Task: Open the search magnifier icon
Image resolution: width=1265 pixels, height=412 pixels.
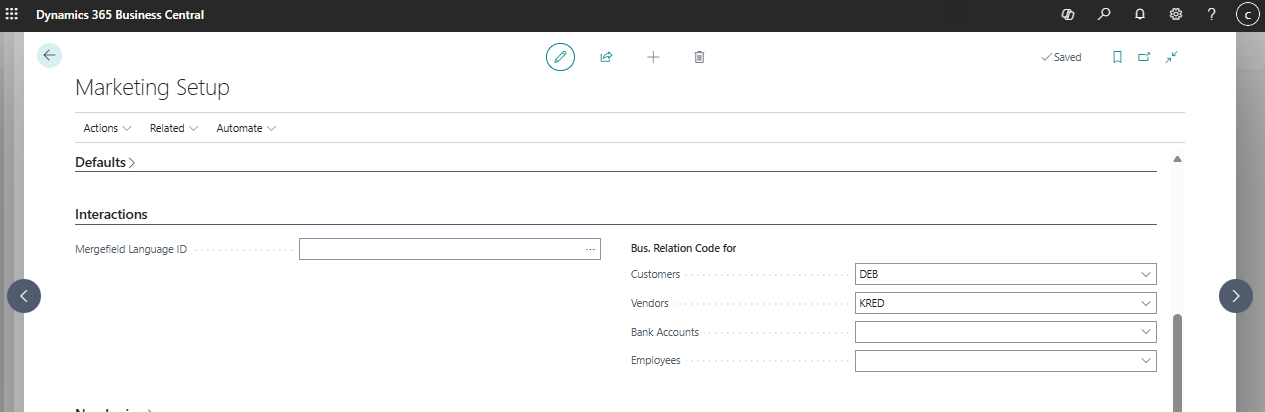Action: point(1103,15)
